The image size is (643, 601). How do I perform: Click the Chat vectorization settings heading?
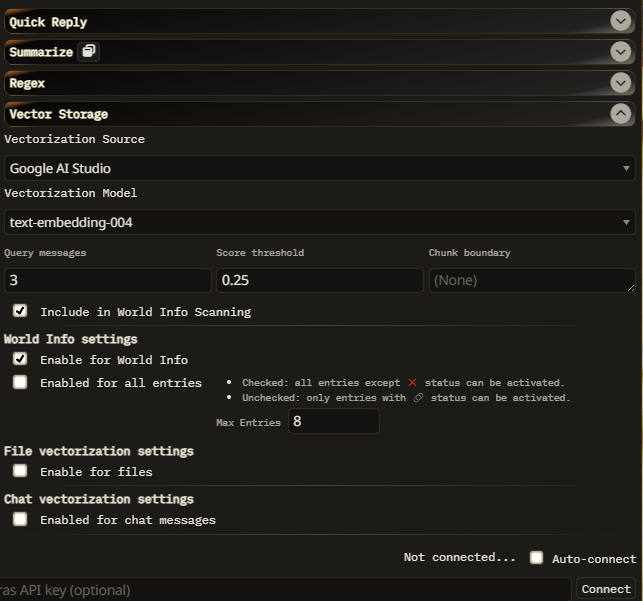pyautogui.click(x=98, y=499)
